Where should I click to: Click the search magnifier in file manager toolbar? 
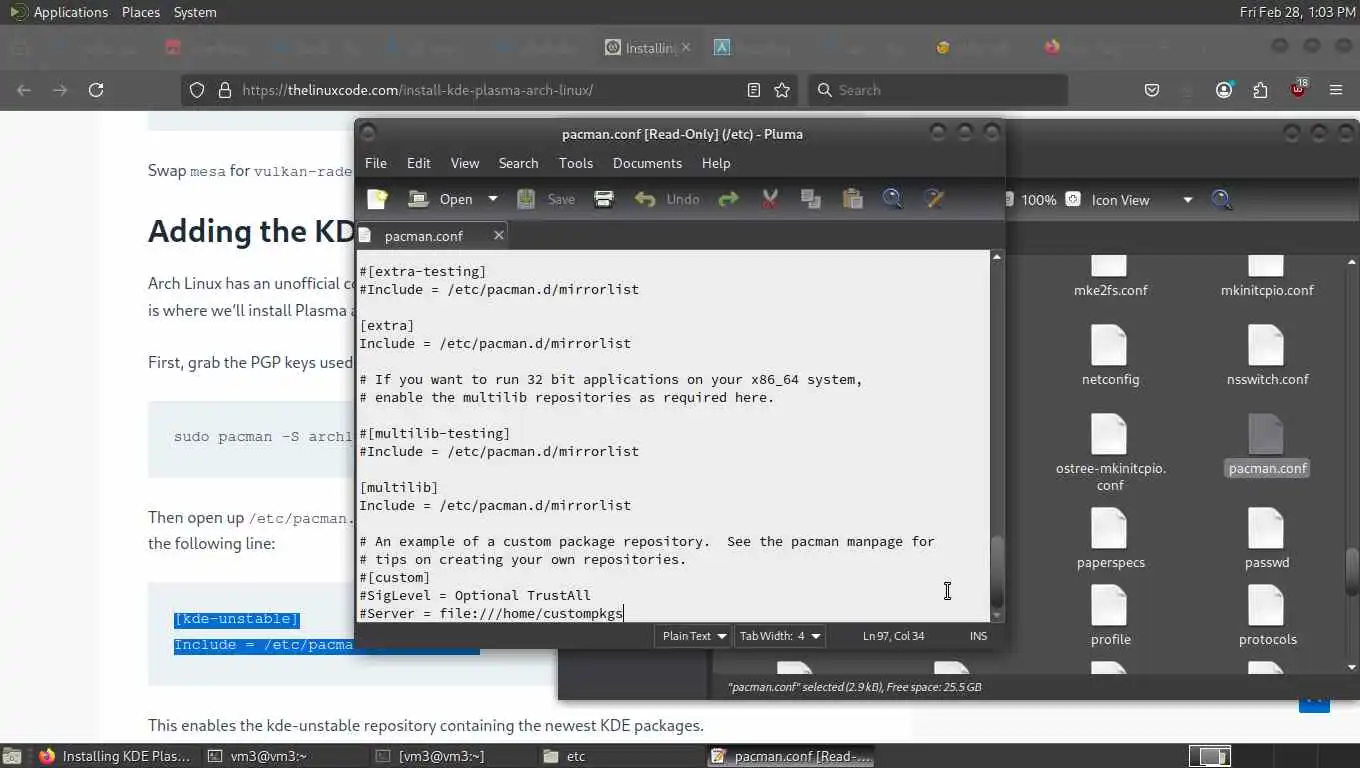(1221, 200)
